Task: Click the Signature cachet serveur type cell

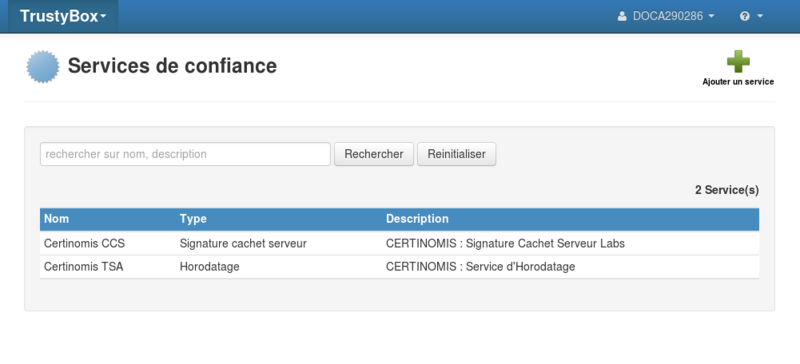Action: tap(243, 244)
